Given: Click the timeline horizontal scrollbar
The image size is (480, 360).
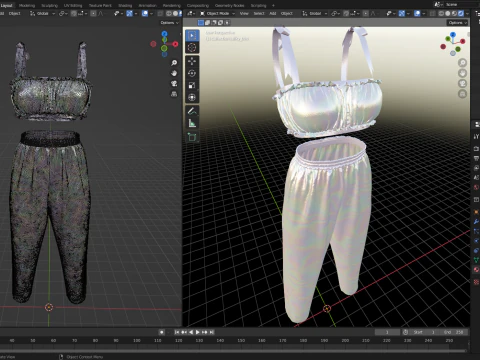Looking at the screenshot, I should (233, 351).
